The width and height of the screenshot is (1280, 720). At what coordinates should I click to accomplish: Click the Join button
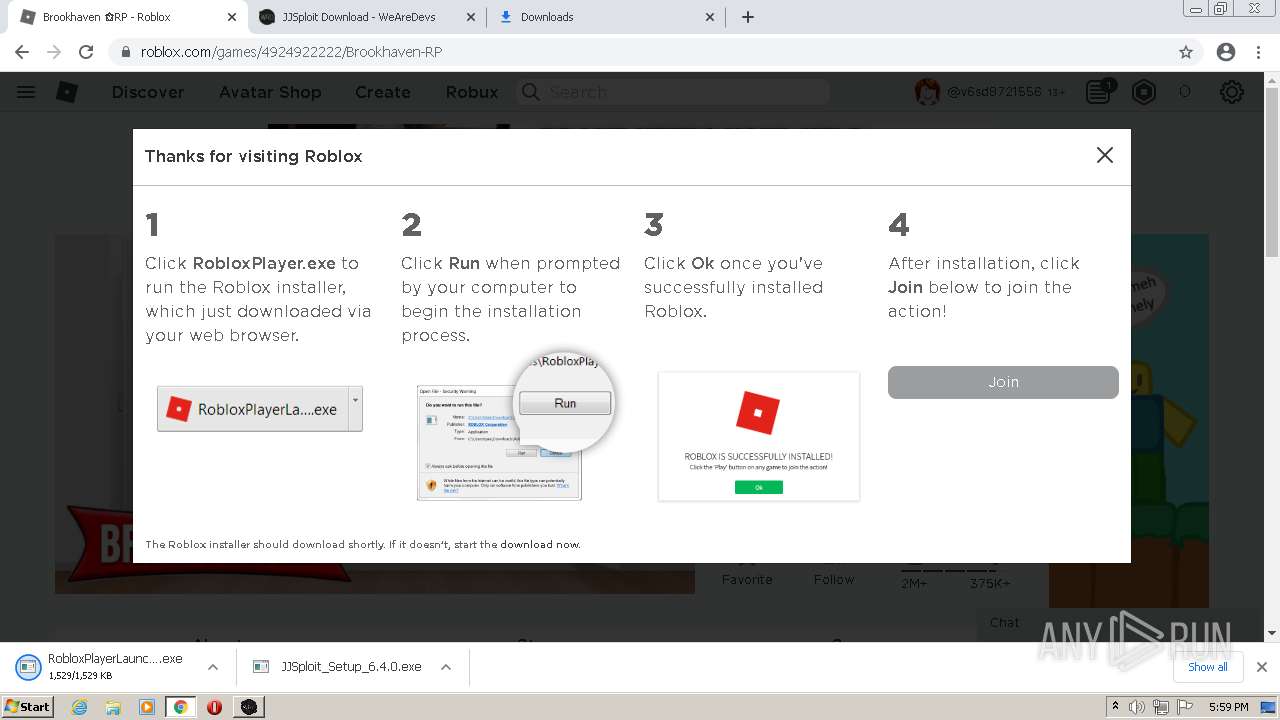(1003, 382)
